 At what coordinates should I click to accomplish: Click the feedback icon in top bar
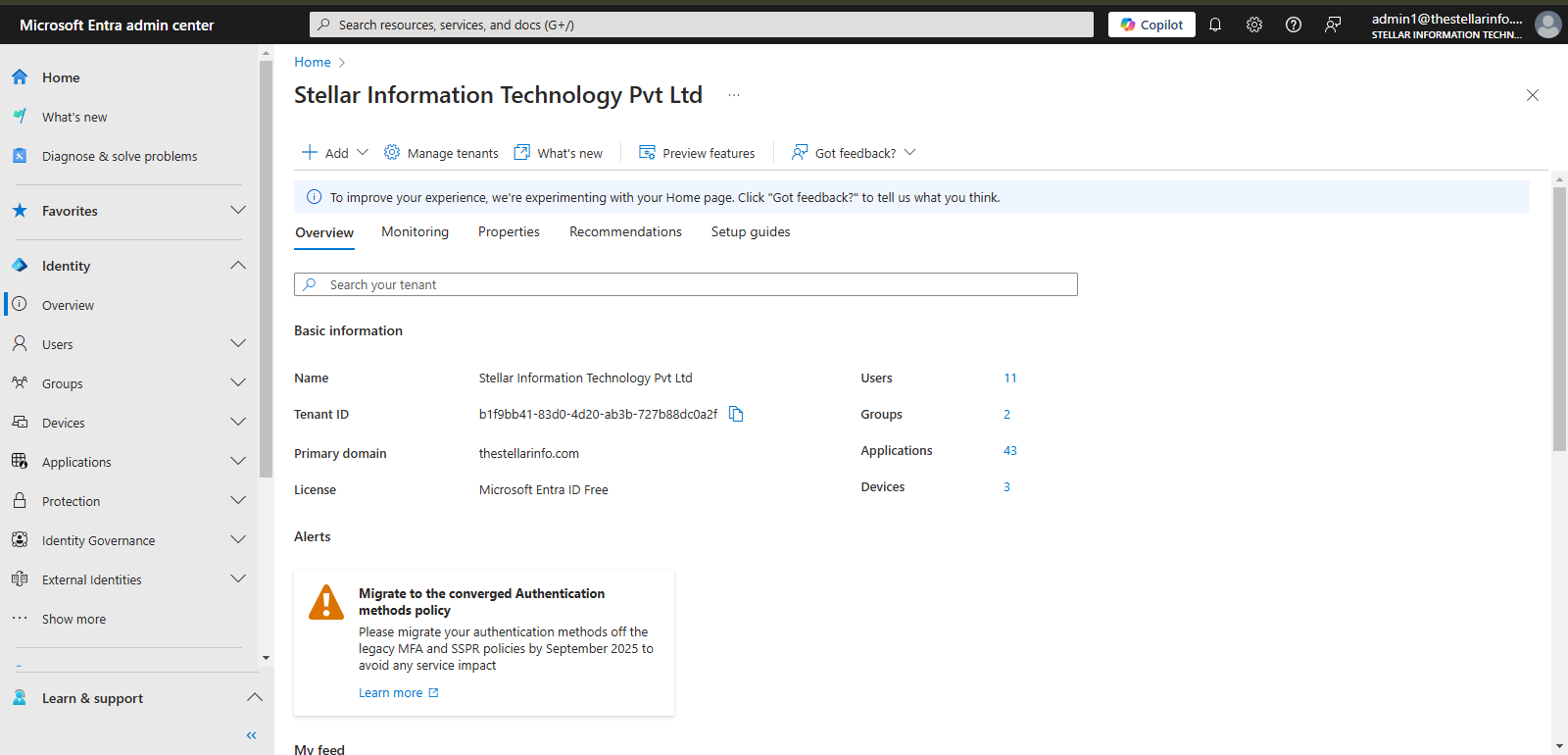(1333, 25)
